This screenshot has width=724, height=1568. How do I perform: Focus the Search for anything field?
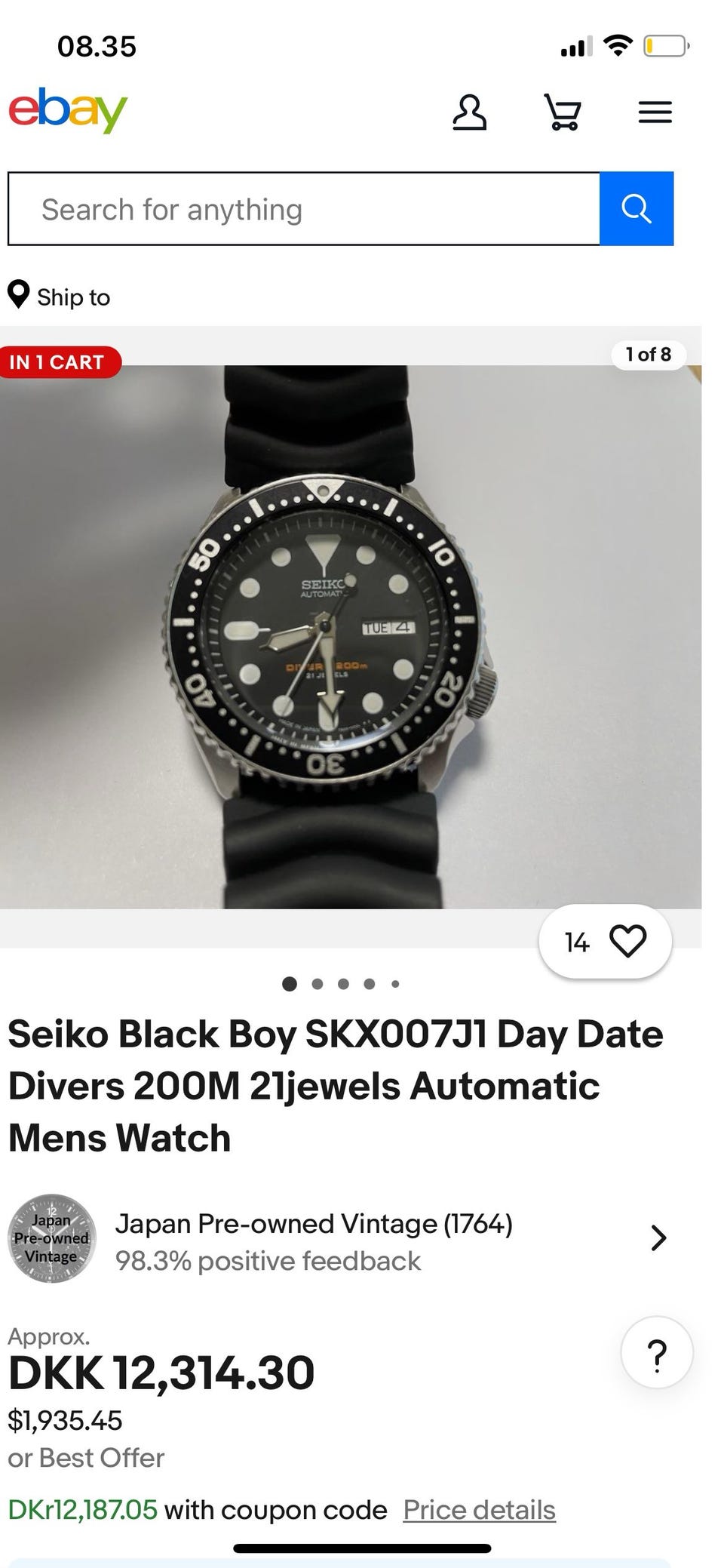point(304,208)
